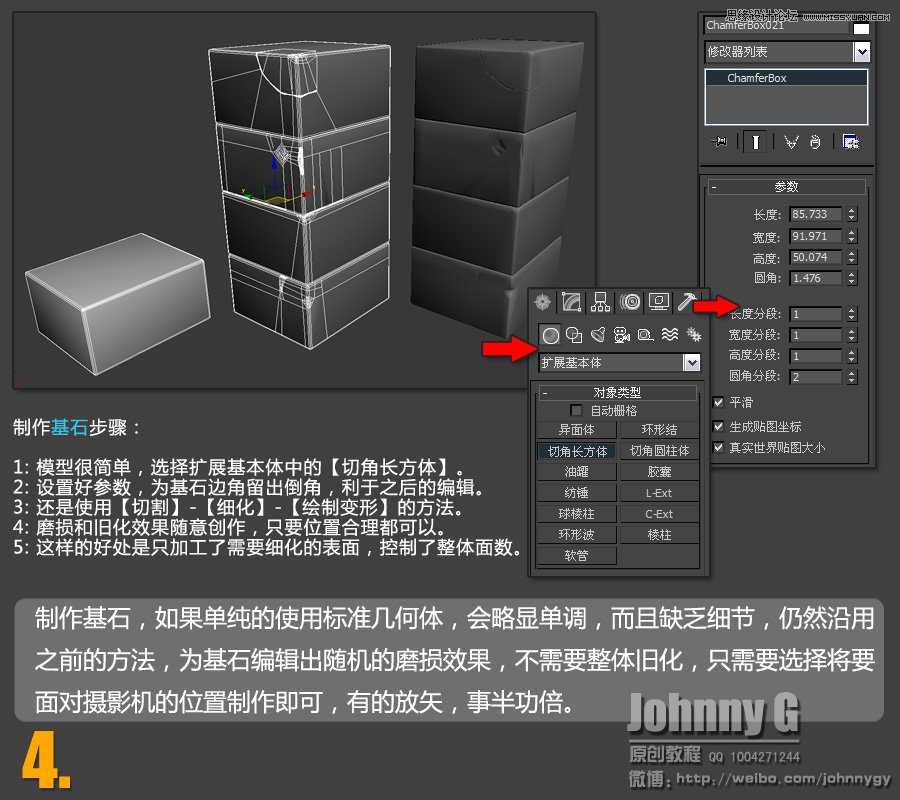900x800 pixels.
Task: Select the Space Warps wave icon
Action: [670, 335]
